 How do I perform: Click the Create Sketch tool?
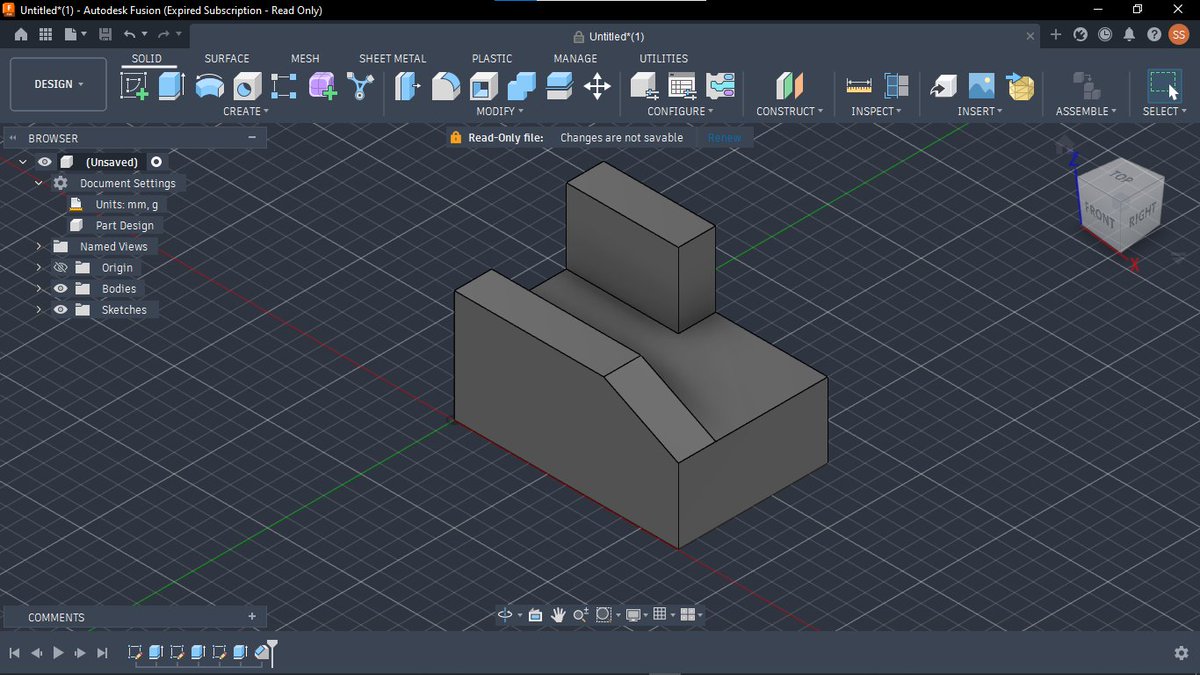point(134,86)
